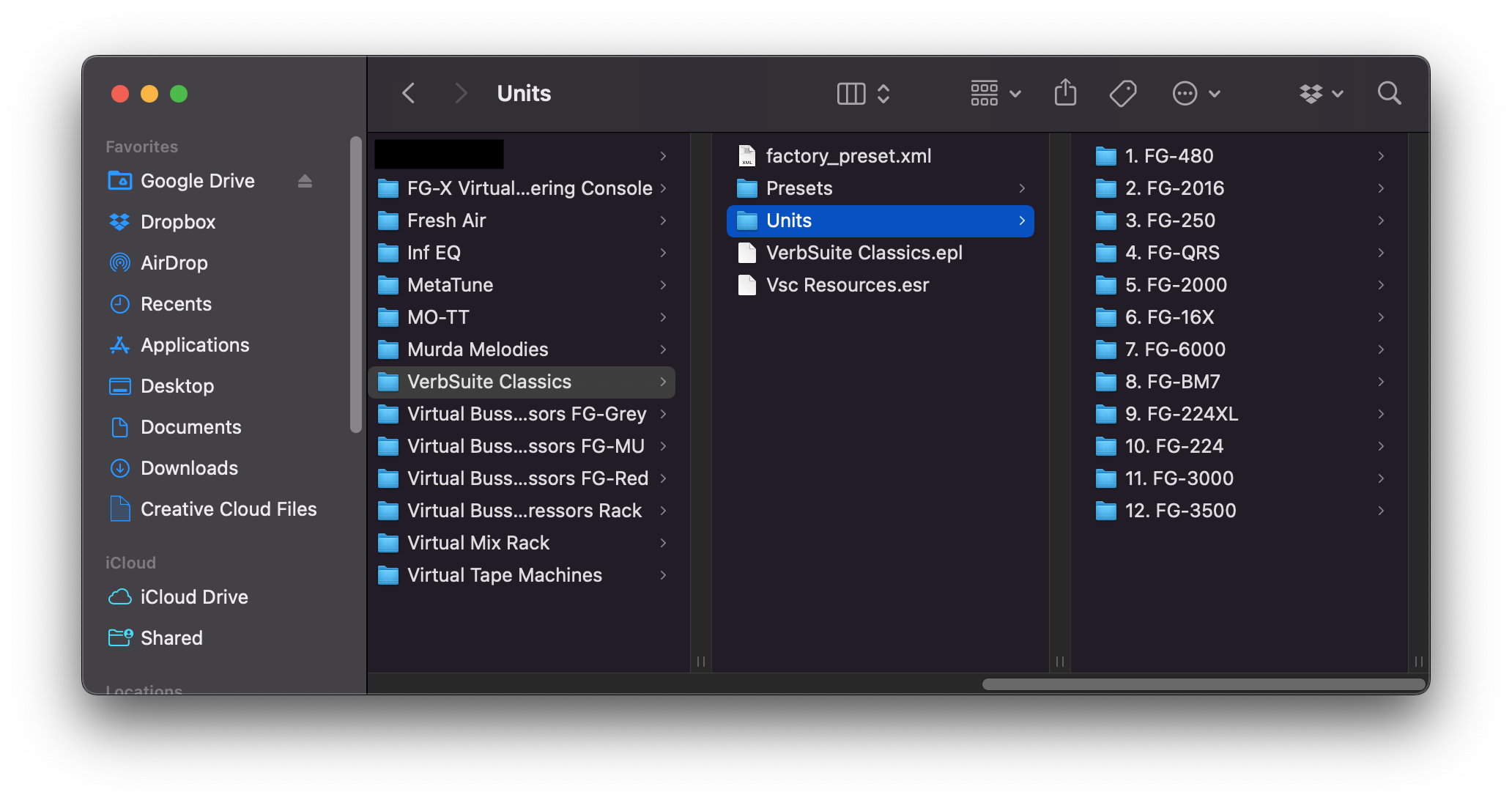
Task: Open the group-by grid dropdown
Action: click(x=996, y=94)
